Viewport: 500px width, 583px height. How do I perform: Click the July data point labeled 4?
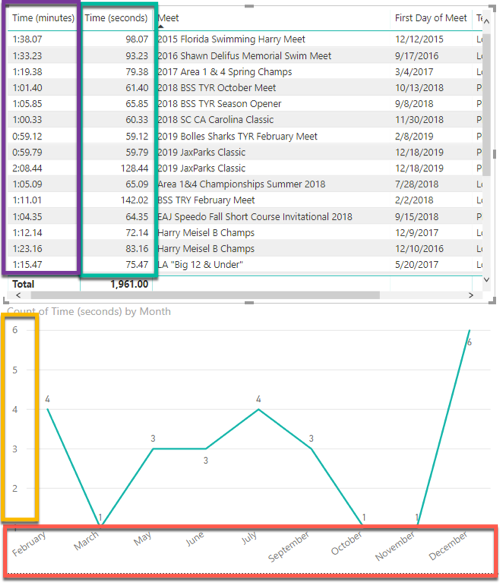tap(258, 409)
